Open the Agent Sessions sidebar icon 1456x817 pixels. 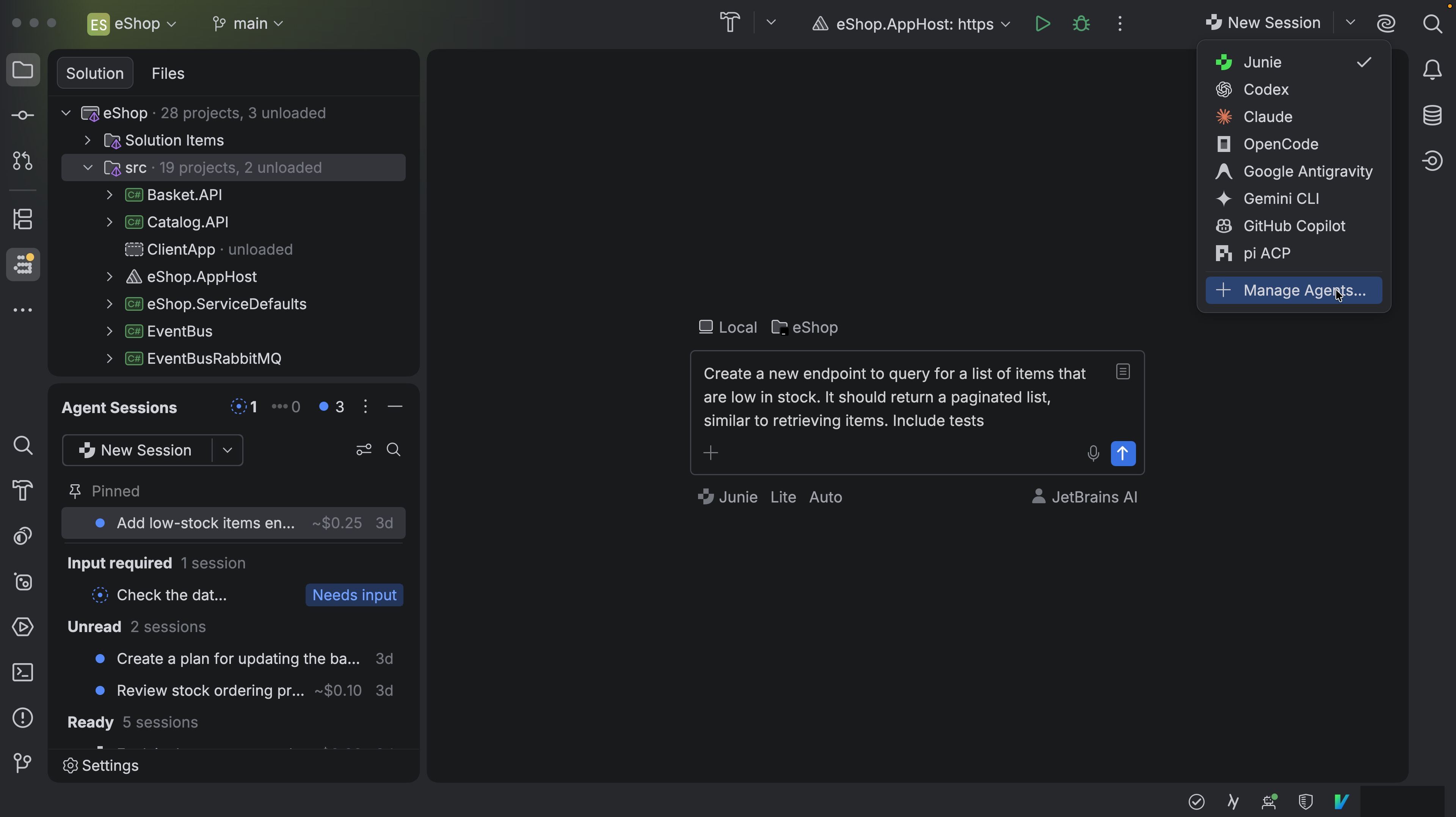tap(23, 265)
